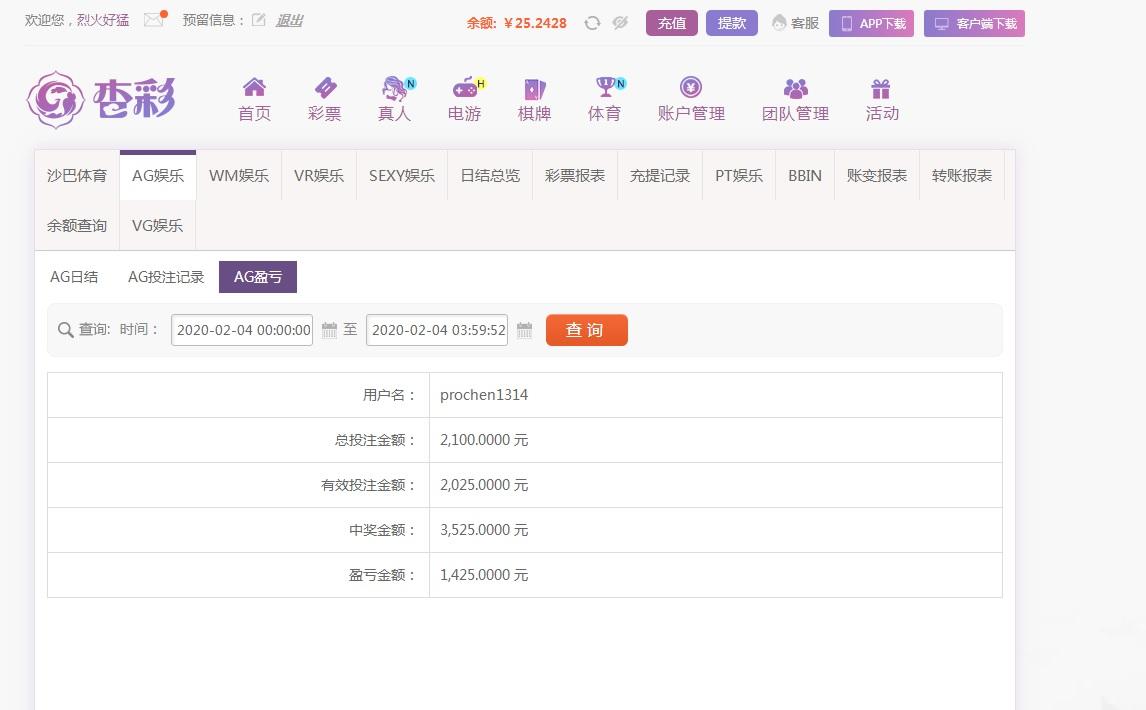This screenshot has height=710, width=1146.
Task: Open the message envelope with notification dot
Action: [x=152, y=17]
